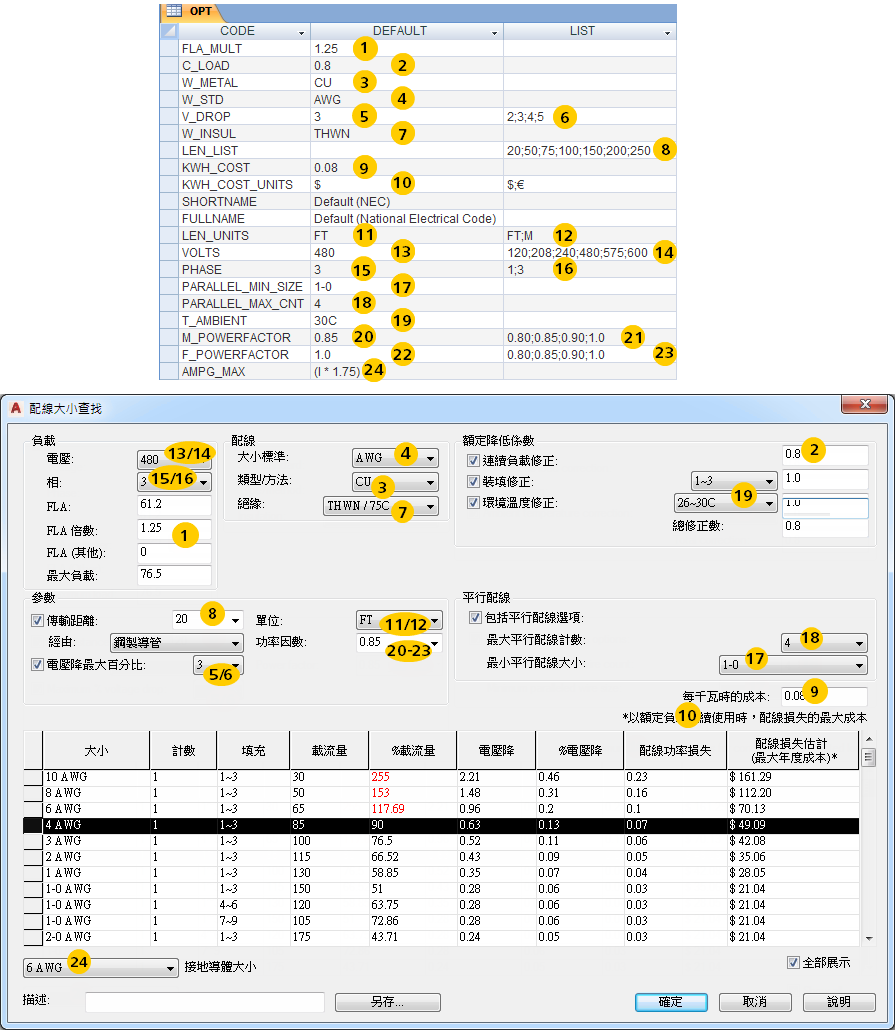
Task: Click FLA (其他) input field
Action: coord(174,552)
